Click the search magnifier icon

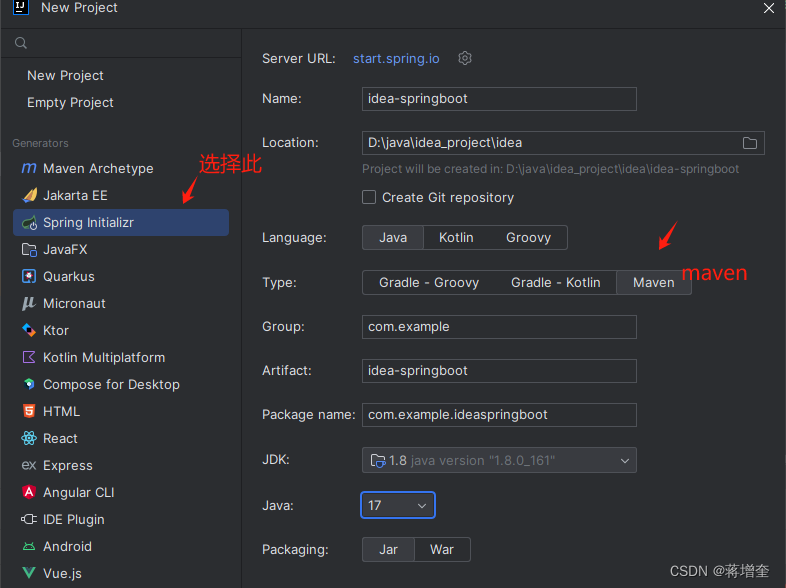[x=21, y=43]
